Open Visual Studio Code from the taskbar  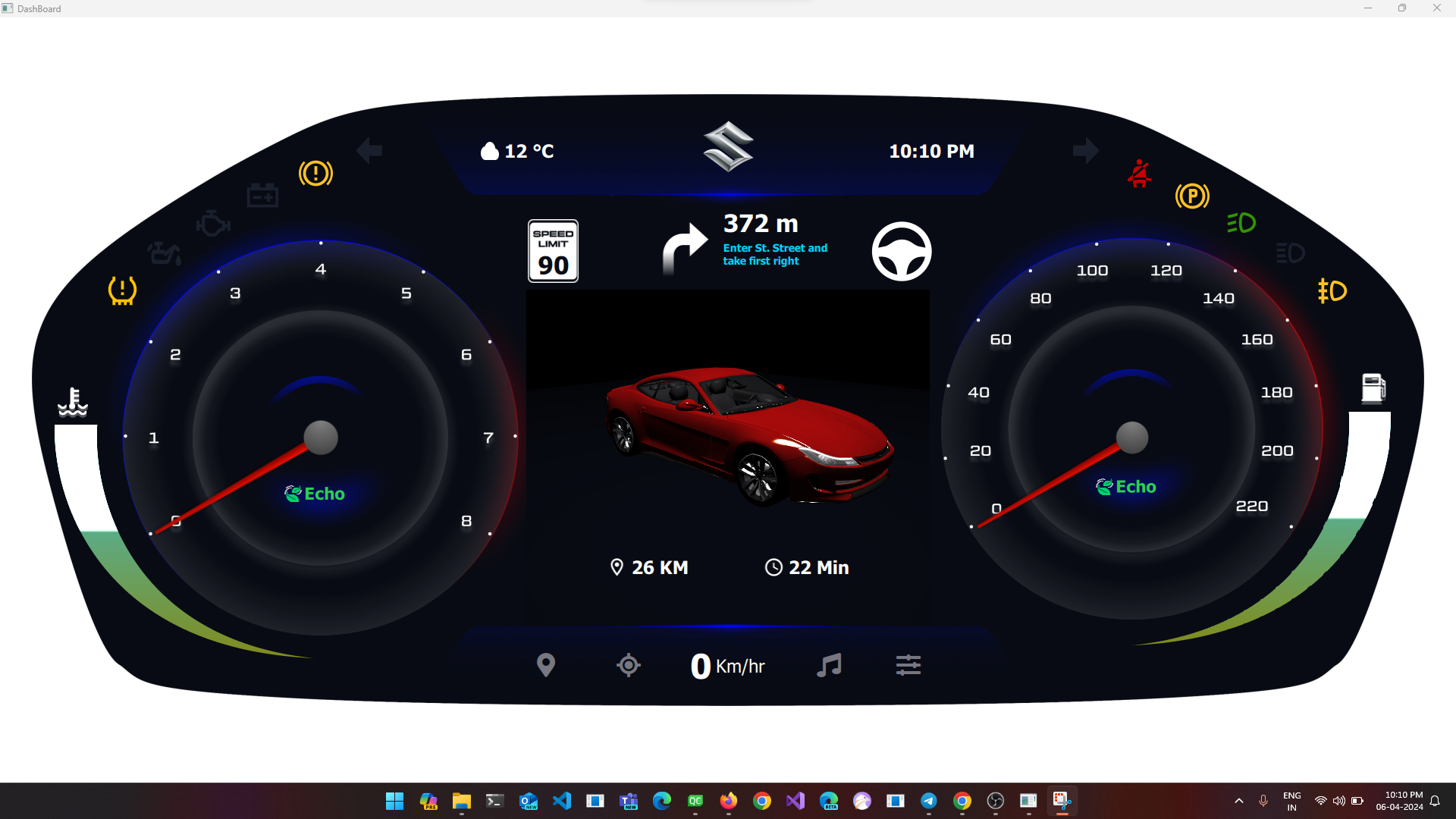tap(562, 801)
